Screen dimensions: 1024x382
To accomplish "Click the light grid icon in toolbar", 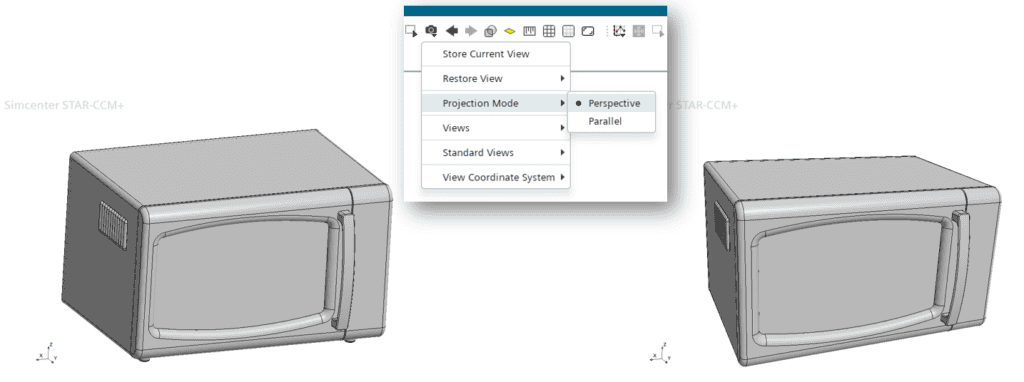I will point(568,31).
